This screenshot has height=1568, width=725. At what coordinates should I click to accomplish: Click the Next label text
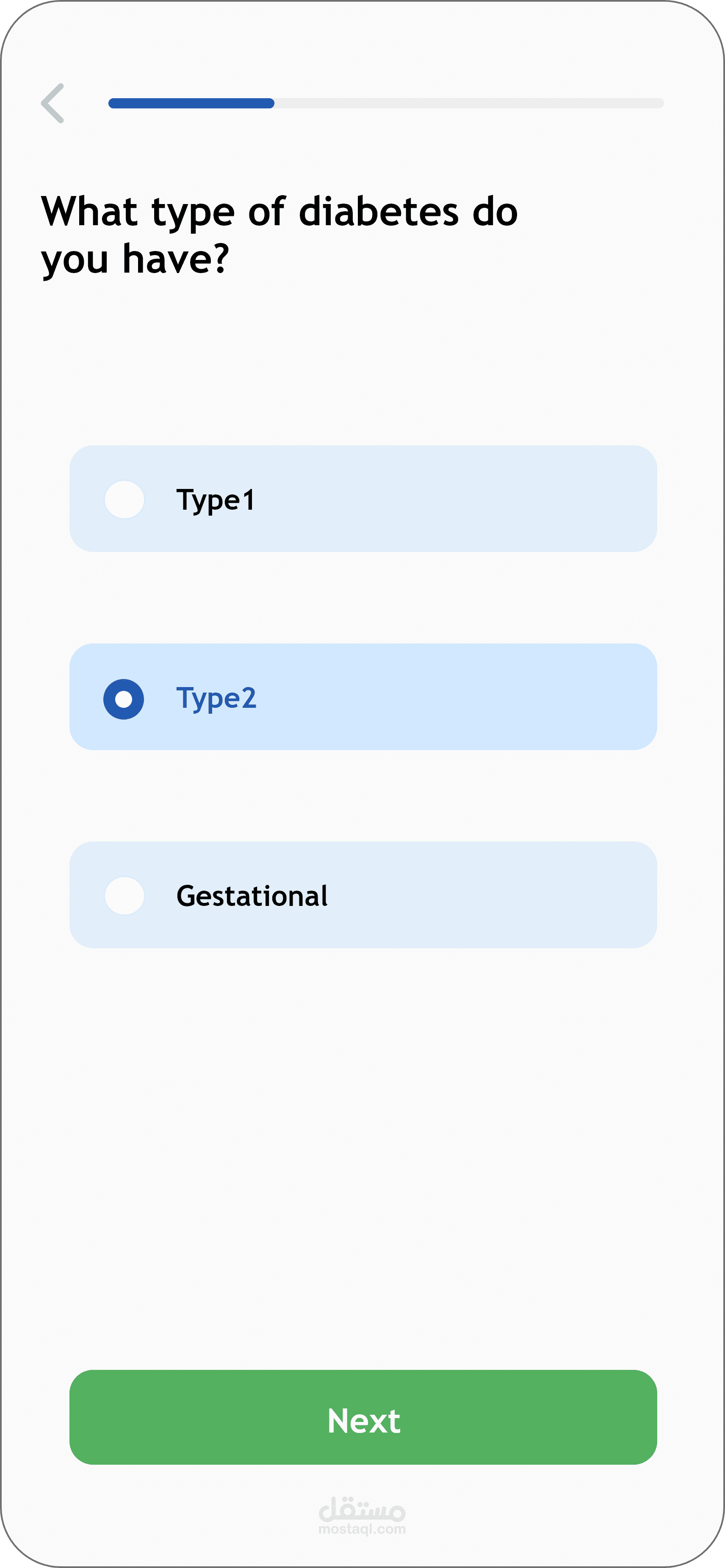(x=363, y=1421)
